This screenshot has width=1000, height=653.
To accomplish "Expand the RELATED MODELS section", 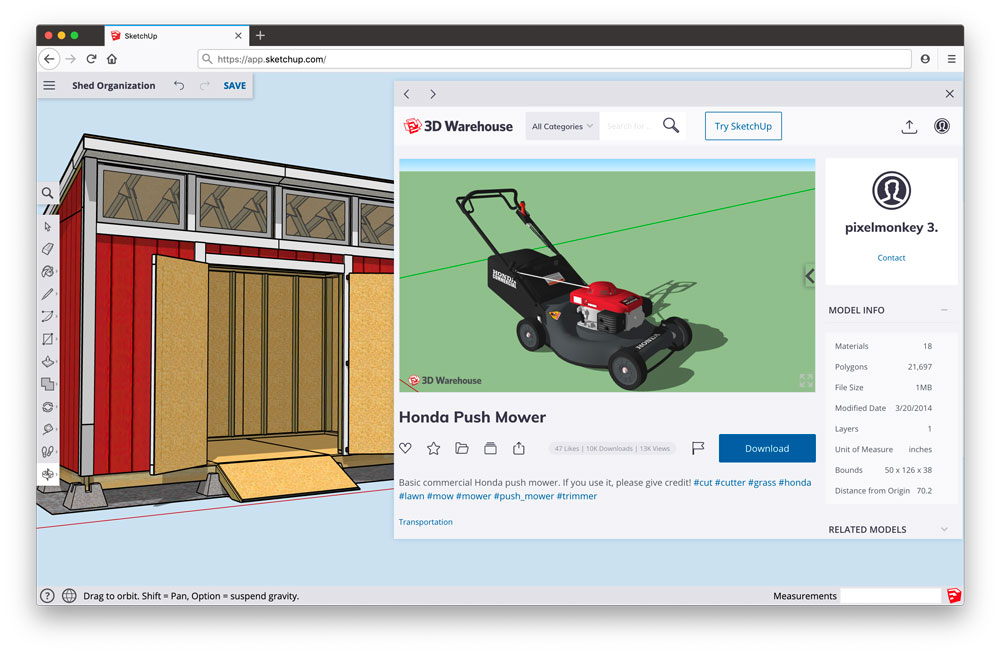I will pos(944,529).
